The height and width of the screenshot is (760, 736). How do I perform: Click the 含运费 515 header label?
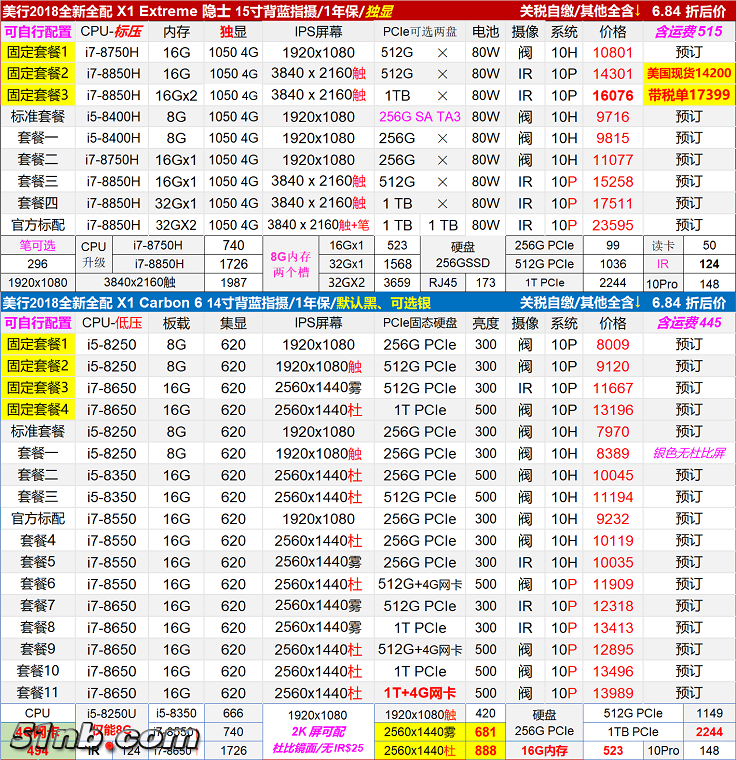pyautogui.click(x=689, y=31)
